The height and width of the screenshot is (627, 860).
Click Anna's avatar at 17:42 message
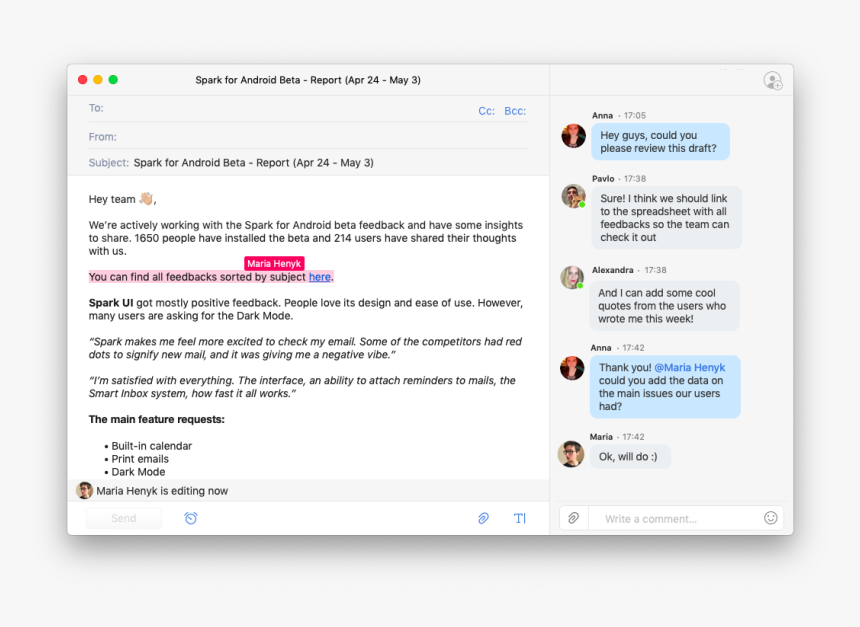tap(572, 368)
